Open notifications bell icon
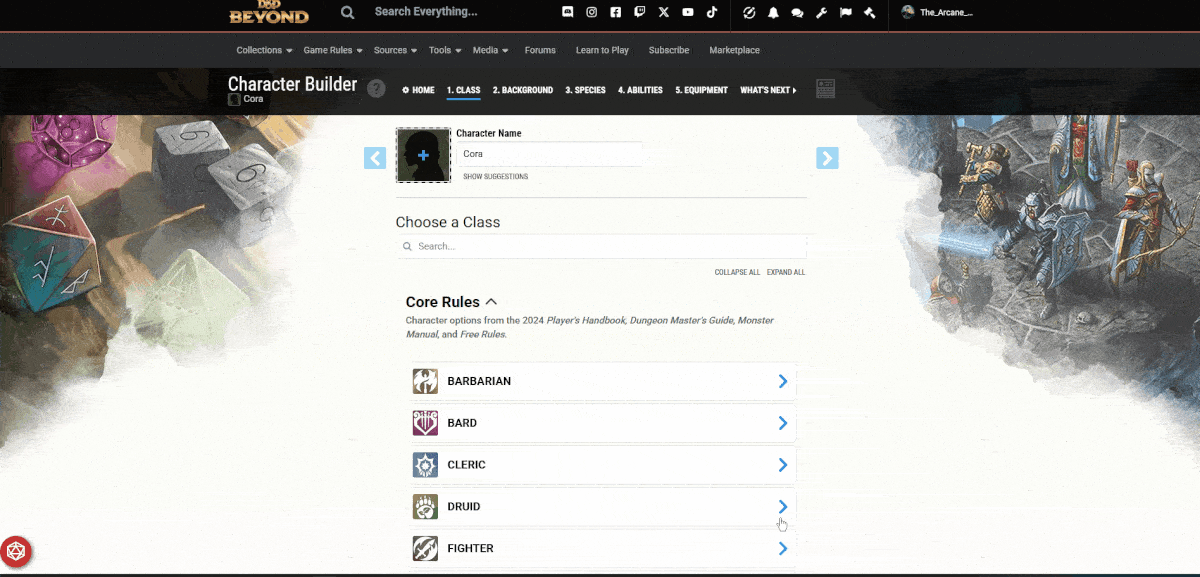 [x=773, y=13]
